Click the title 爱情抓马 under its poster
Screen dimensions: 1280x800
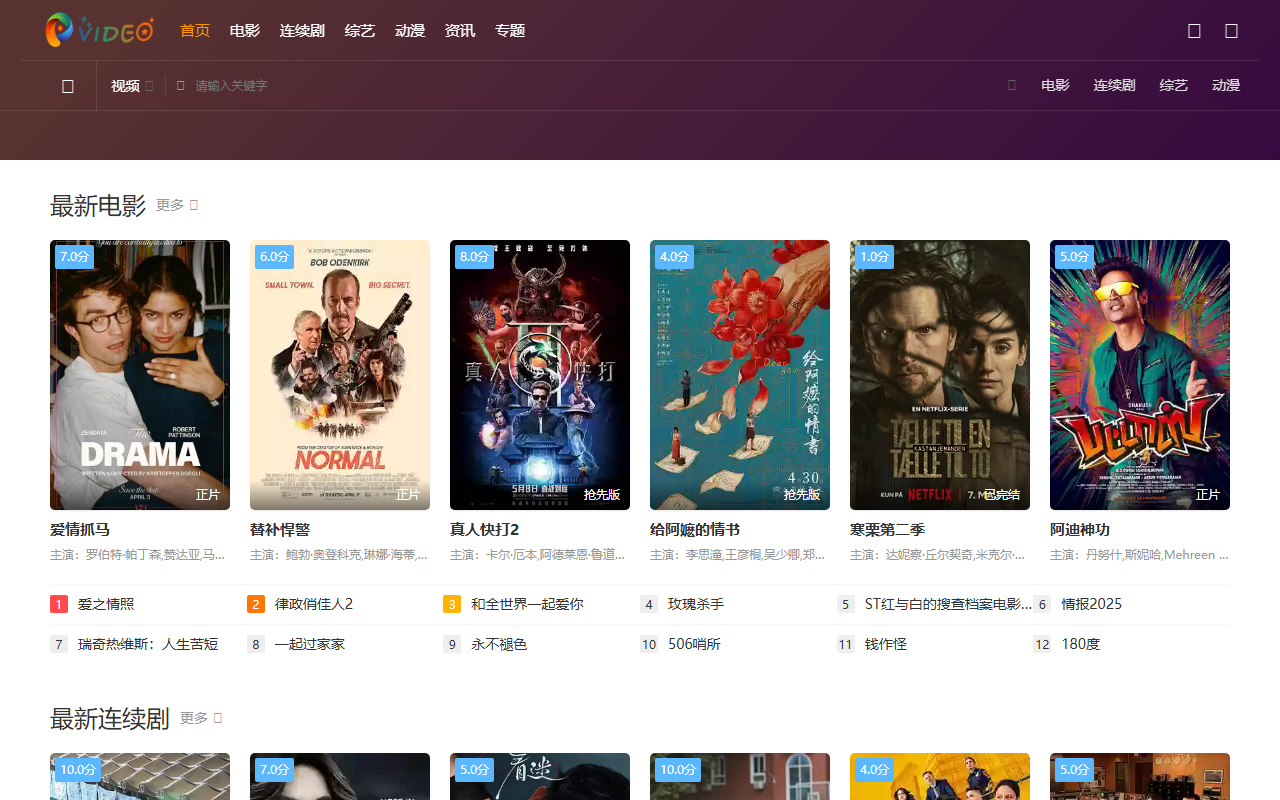pyautogui.click(x=80, y=529)
